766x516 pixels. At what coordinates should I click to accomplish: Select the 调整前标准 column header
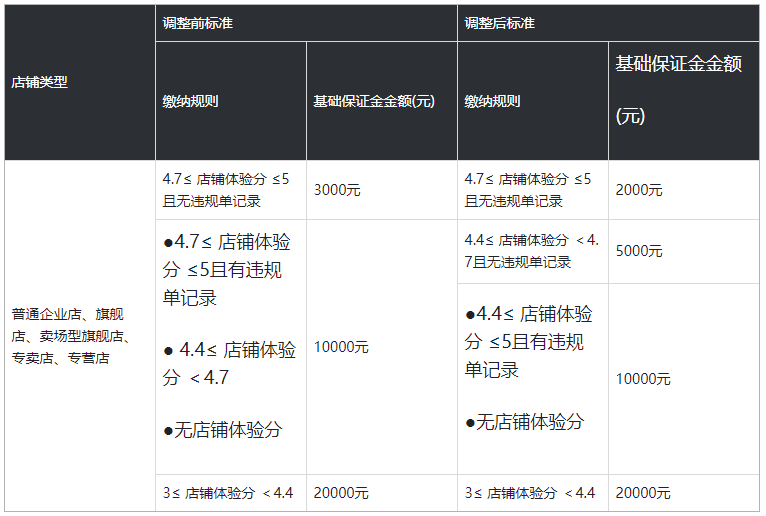coord(198,22)
